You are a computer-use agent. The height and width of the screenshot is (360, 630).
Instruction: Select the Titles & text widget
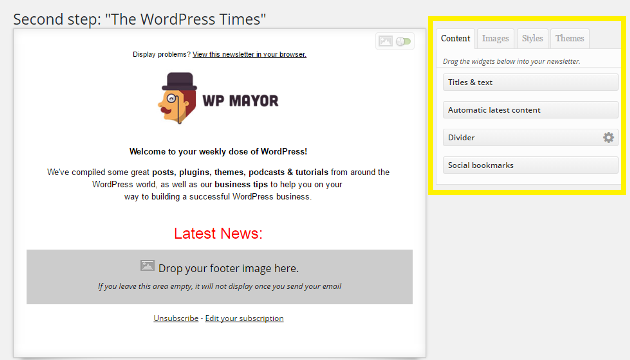530,82
